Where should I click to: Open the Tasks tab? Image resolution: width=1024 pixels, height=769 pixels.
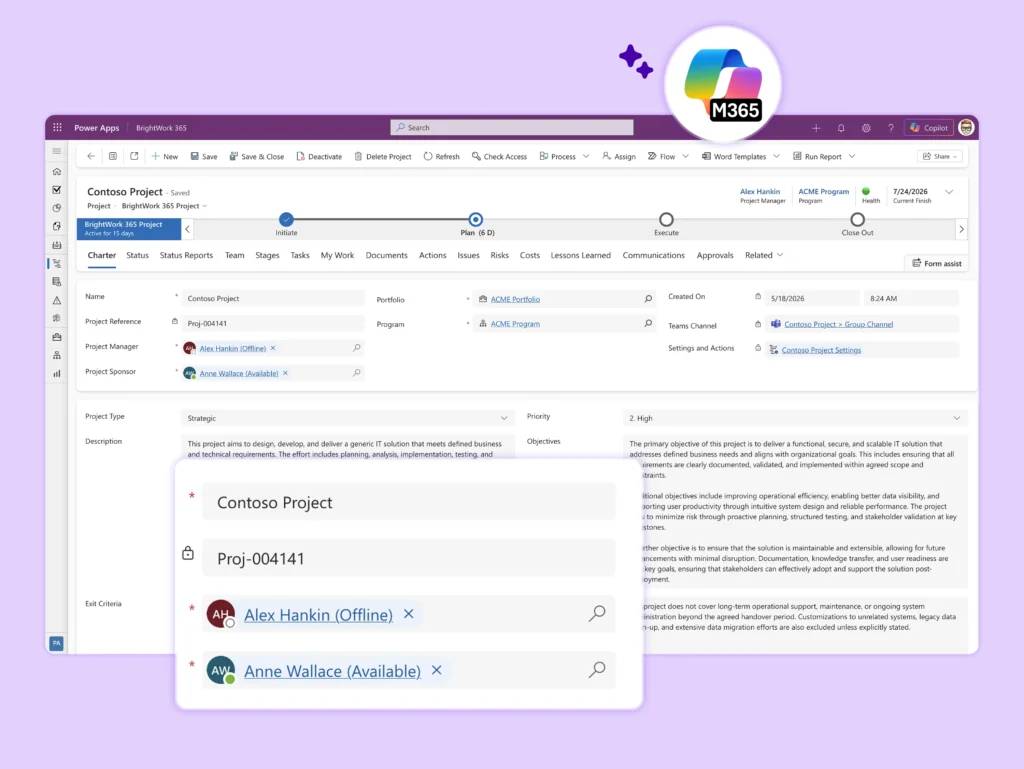[300, 255]
